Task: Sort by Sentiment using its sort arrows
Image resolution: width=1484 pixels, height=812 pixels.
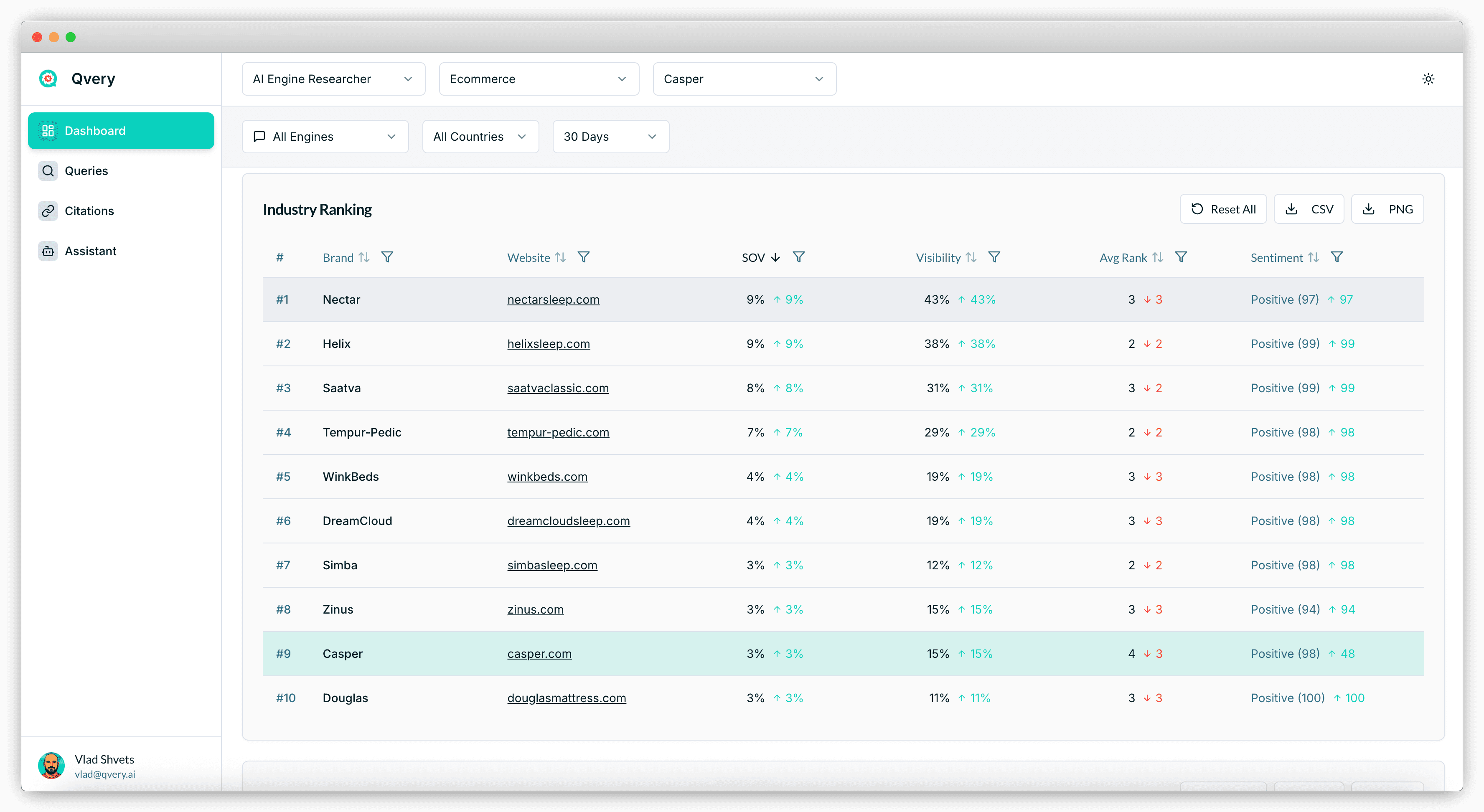Action: tap(1314, 257)
